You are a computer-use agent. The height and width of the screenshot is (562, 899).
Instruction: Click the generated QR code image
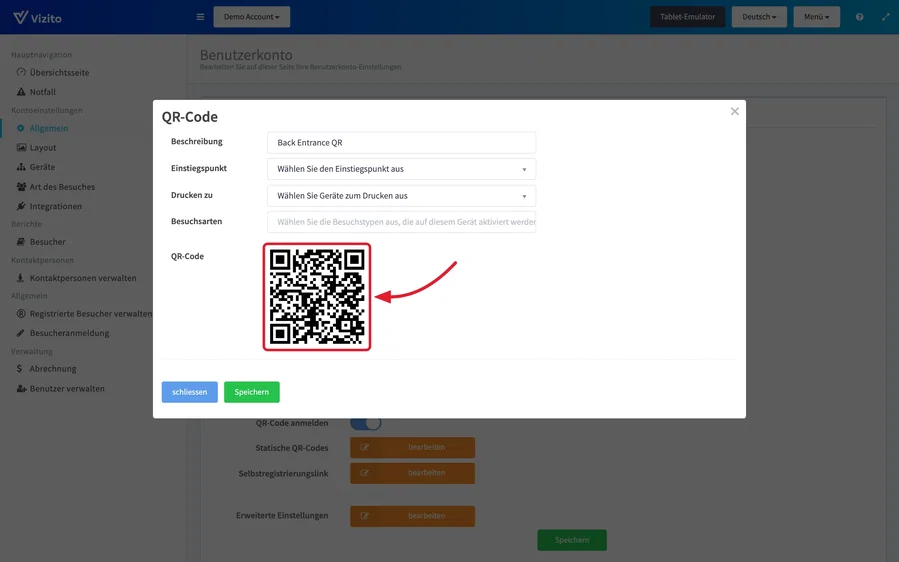317,296
